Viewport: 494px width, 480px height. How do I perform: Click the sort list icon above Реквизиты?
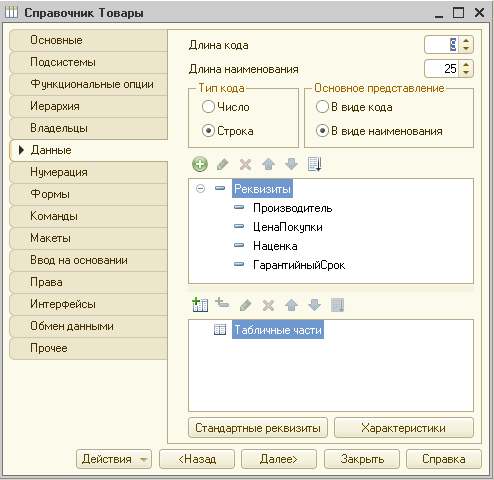315,164
